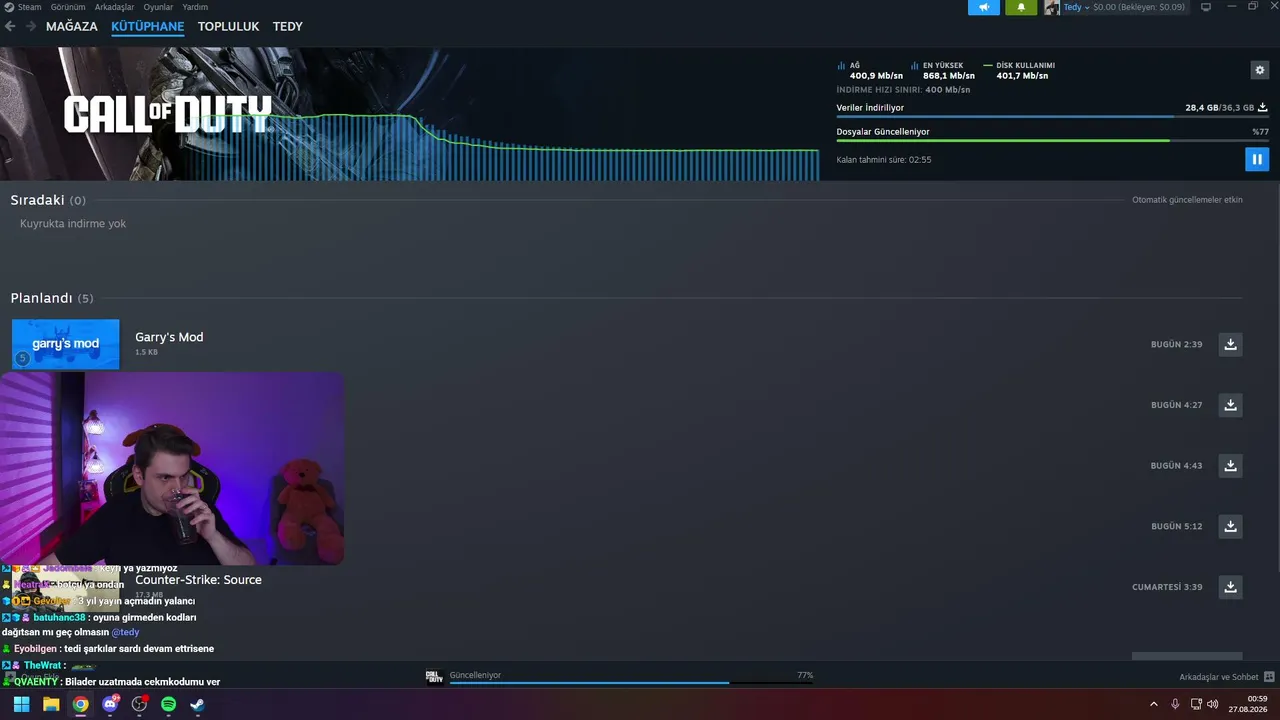Start the download scheduled BUGÜN 4:43
Screen dimensions: 1280x720
pyautogui.click(x=1230, y=466)
